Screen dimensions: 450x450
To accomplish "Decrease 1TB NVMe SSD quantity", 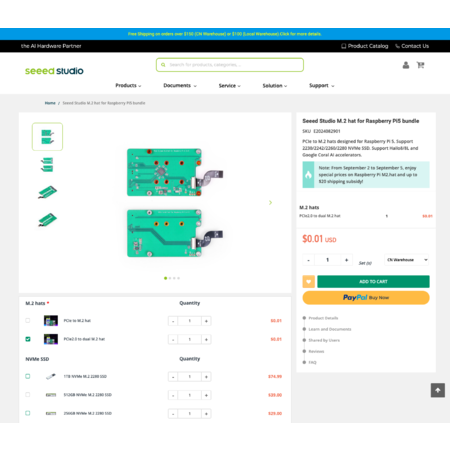I will [x=173, y=377].
